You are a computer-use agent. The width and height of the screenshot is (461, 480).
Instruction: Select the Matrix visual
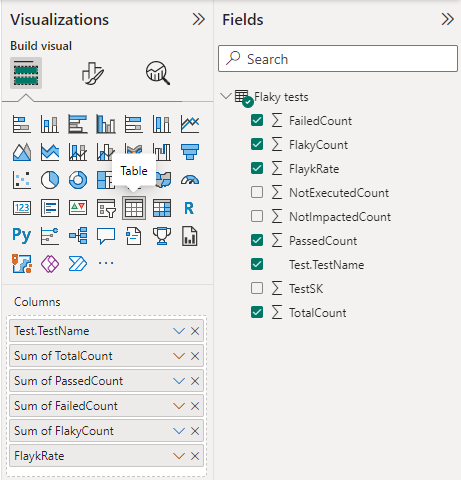point(162,208)
